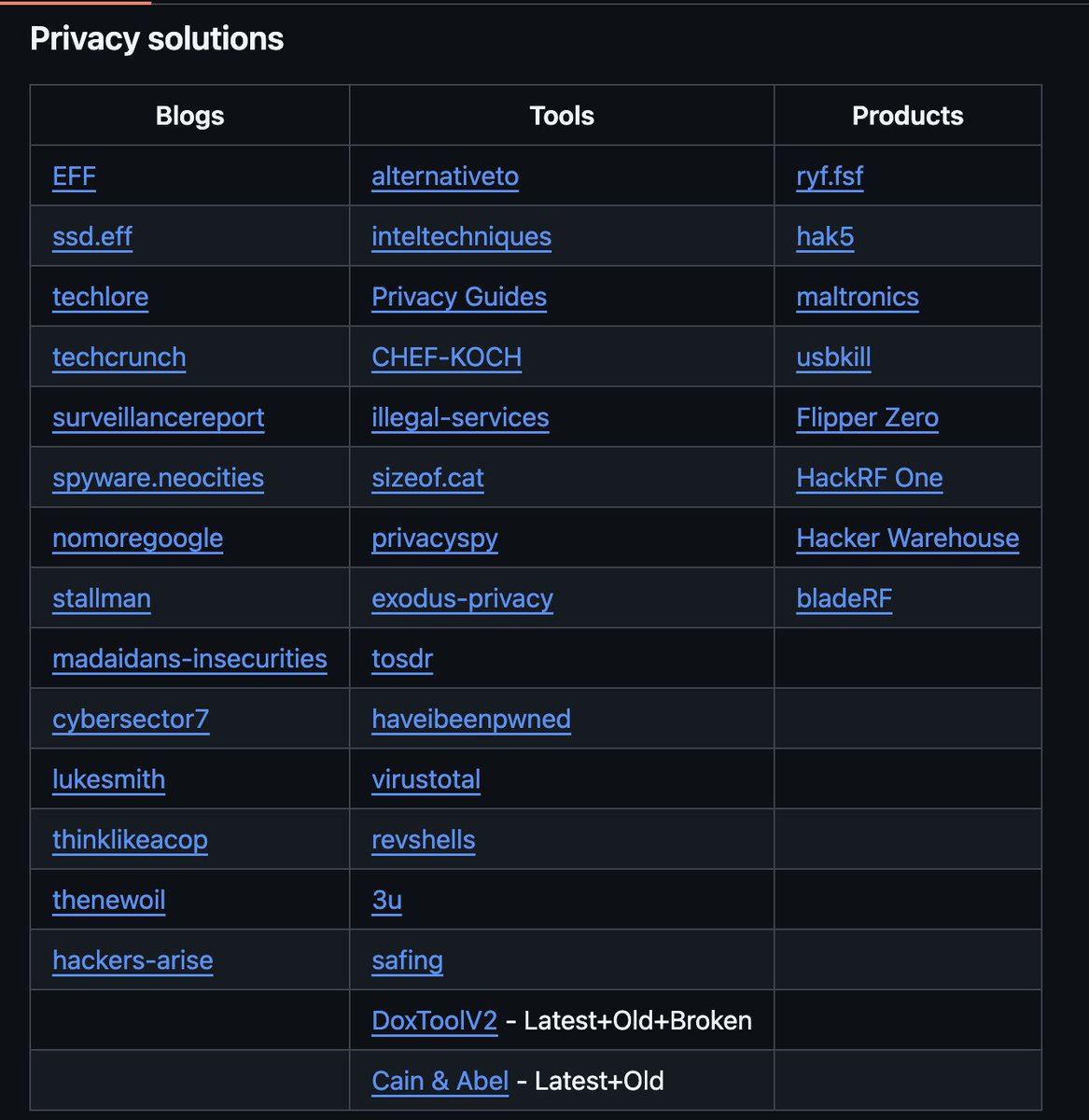Open the alternativeto tool link
This screenshot has height=1120, width=1089.
pos(444,176)
